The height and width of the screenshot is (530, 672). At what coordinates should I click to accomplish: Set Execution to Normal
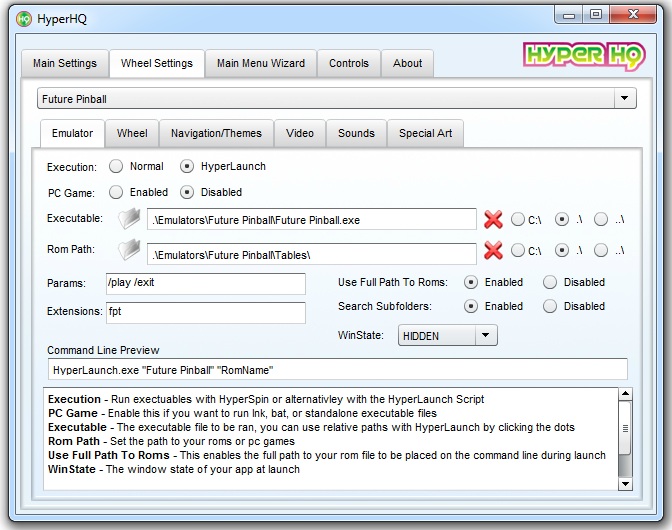[x=116, y=166]
